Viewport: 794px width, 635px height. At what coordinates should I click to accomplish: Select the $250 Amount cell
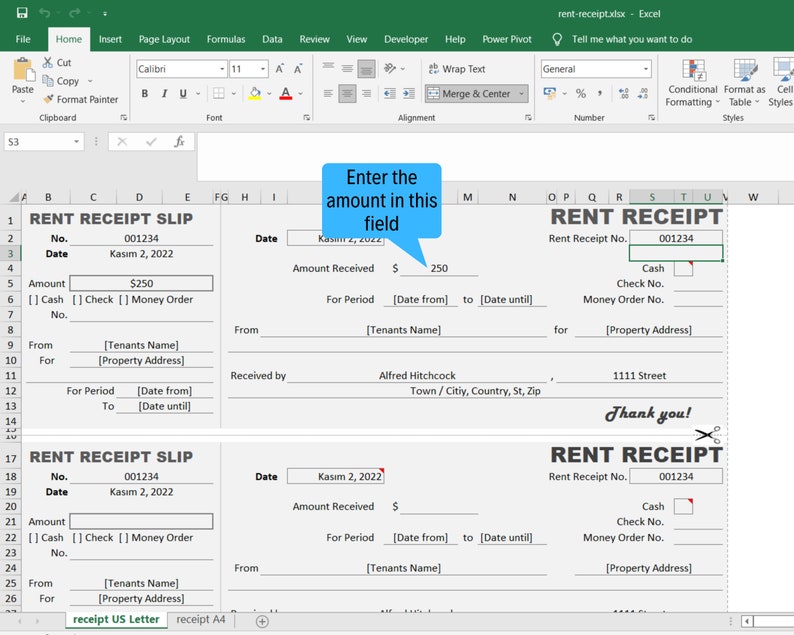[x=141, y=284]
